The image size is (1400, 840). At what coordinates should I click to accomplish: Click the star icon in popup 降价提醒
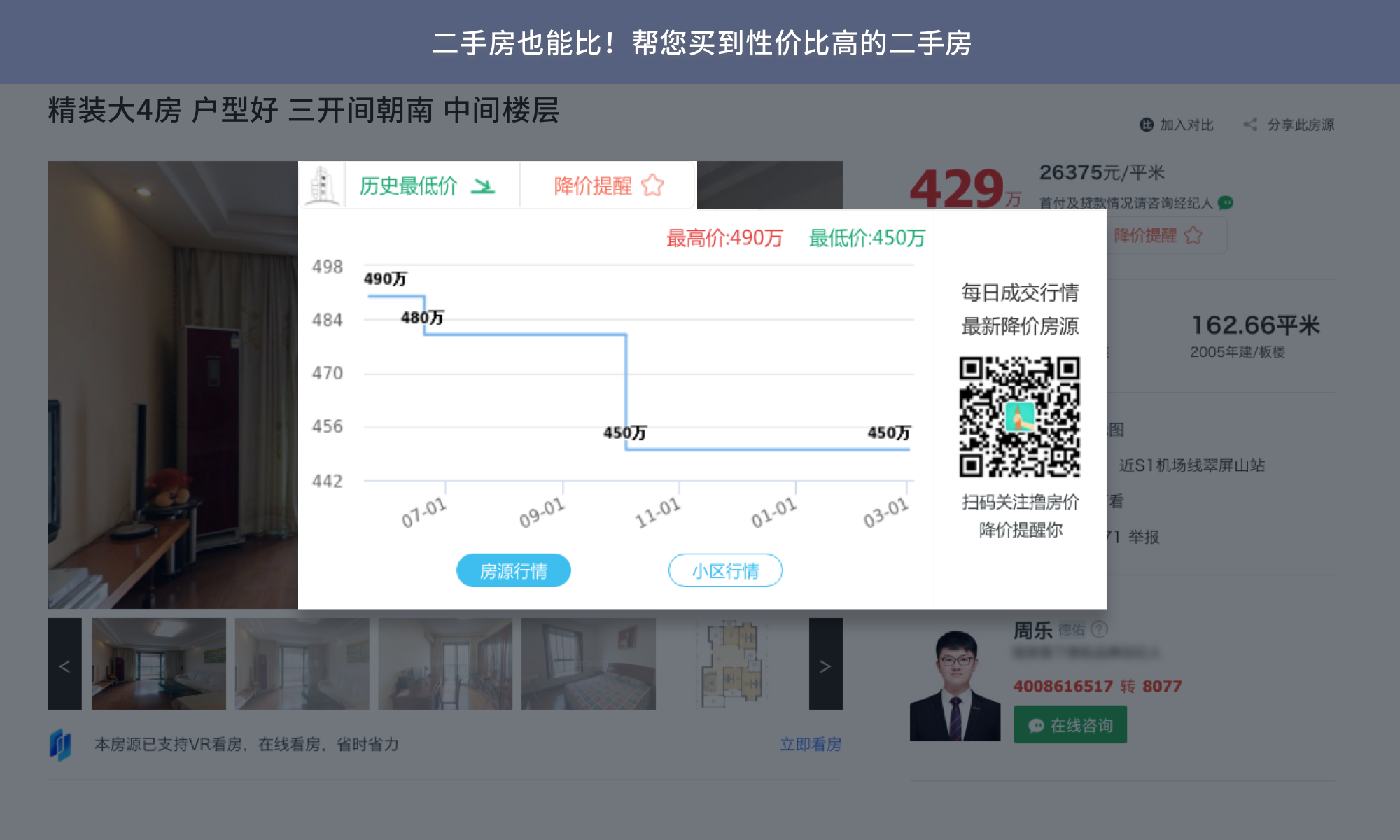coord(652,185)
